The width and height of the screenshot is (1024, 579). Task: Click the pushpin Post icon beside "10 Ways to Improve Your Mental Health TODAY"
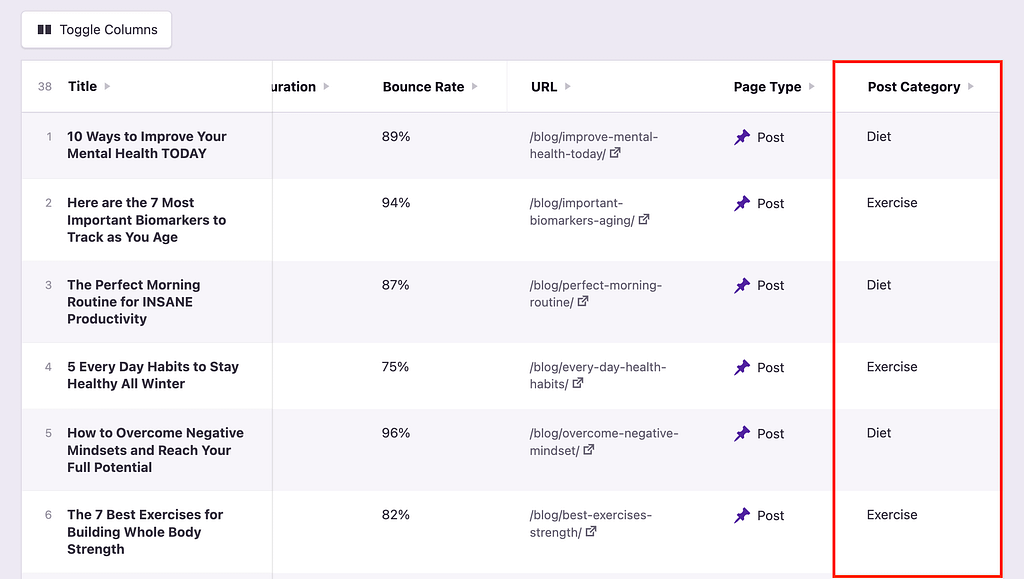742,137
